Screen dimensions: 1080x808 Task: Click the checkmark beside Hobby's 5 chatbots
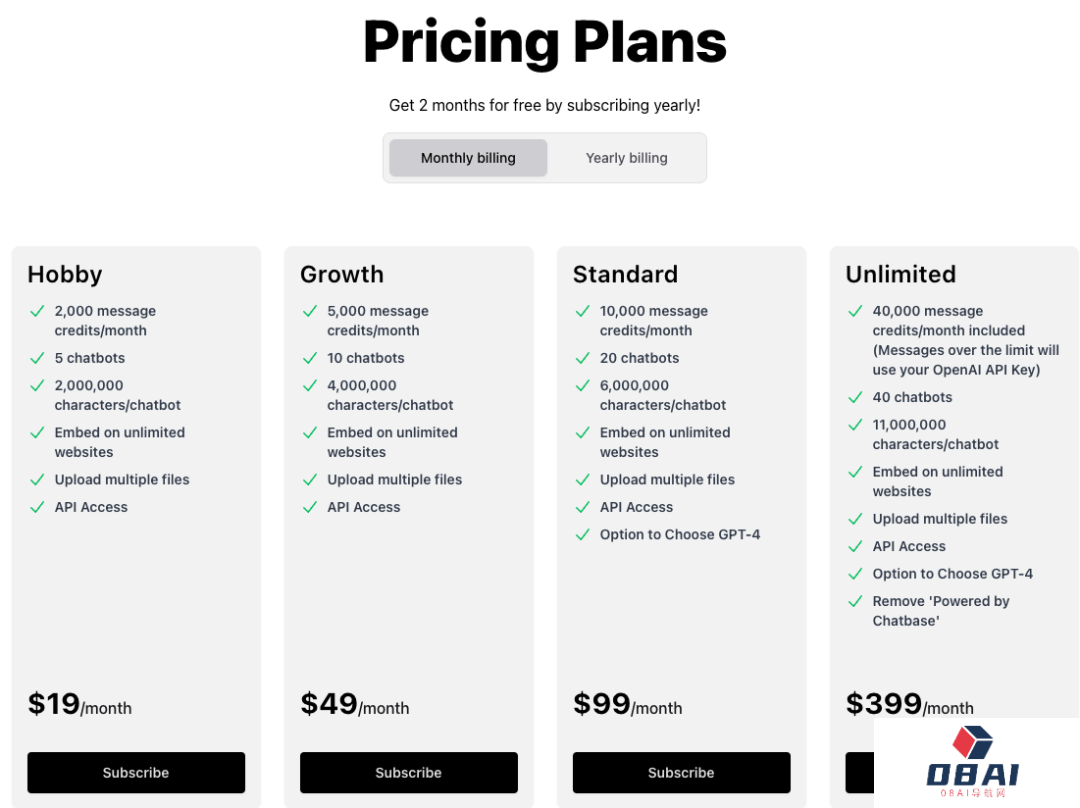click(x=37, y=358)
